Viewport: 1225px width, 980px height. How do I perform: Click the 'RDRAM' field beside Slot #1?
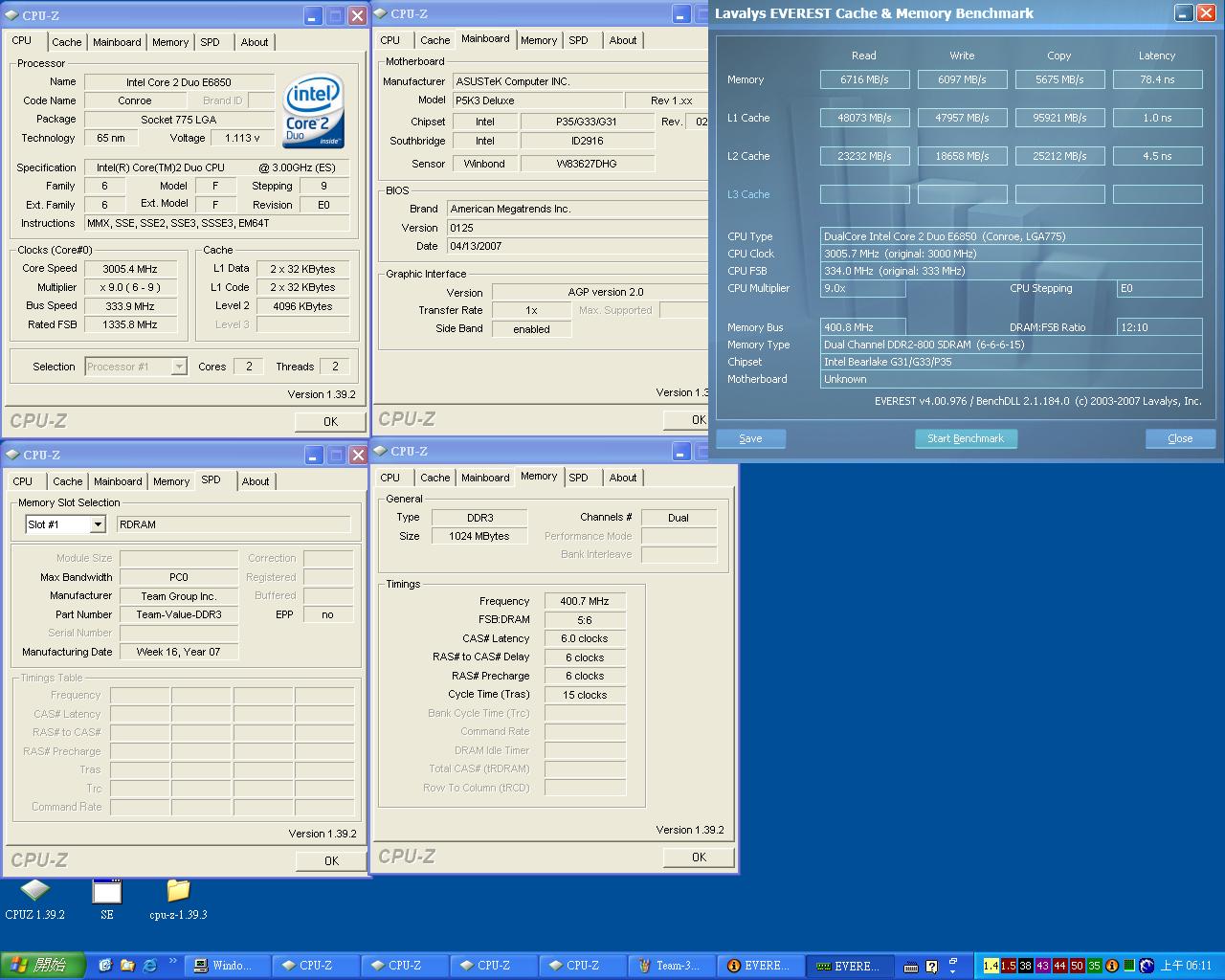coord(234,524)
